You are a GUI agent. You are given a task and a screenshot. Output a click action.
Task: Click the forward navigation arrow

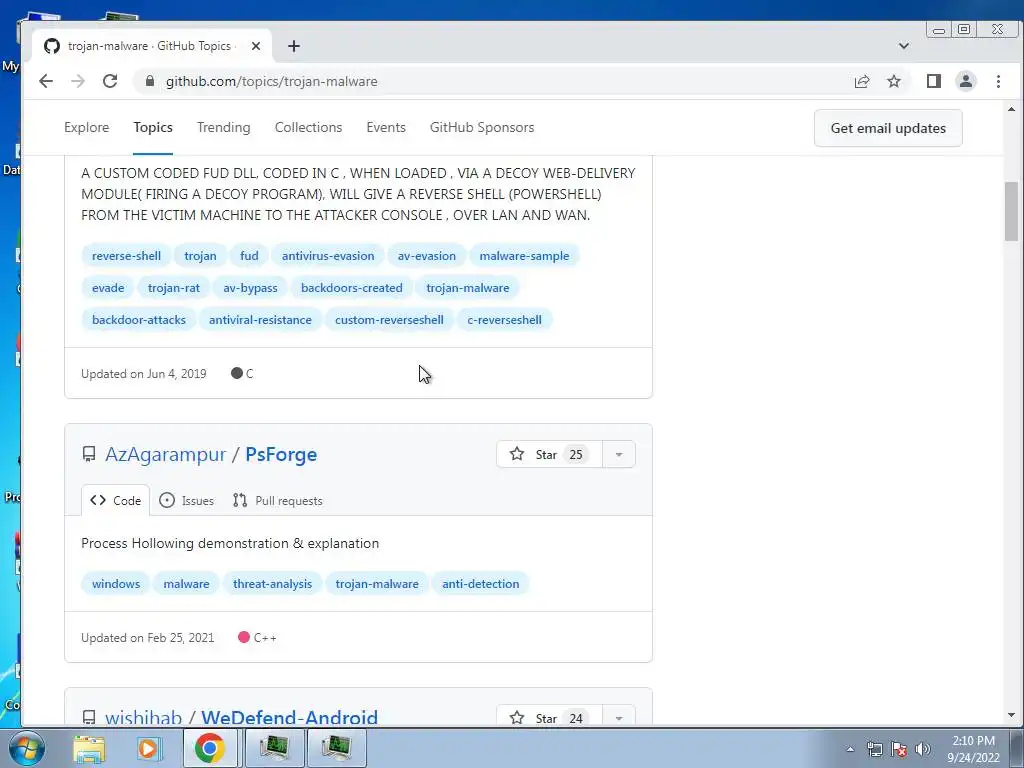pyautogui.click(x=78, y=81)
